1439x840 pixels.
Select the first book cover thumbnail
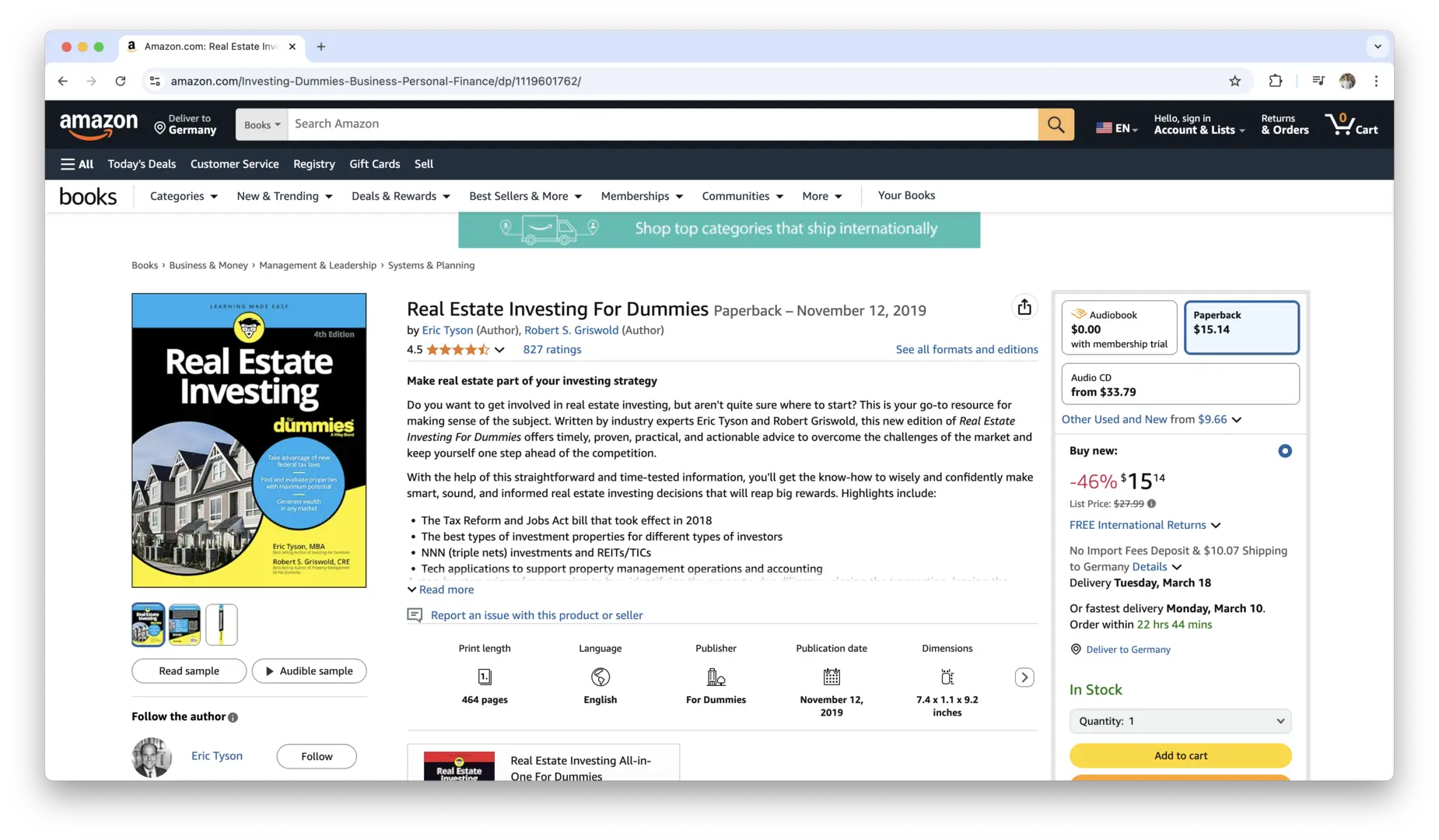pyautogui.click(x=148, y=625)
